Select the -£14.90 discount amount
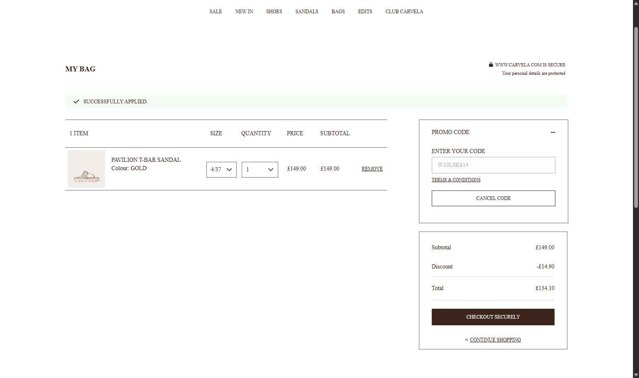This screenshot has height=378, width=639. (545, 266)
